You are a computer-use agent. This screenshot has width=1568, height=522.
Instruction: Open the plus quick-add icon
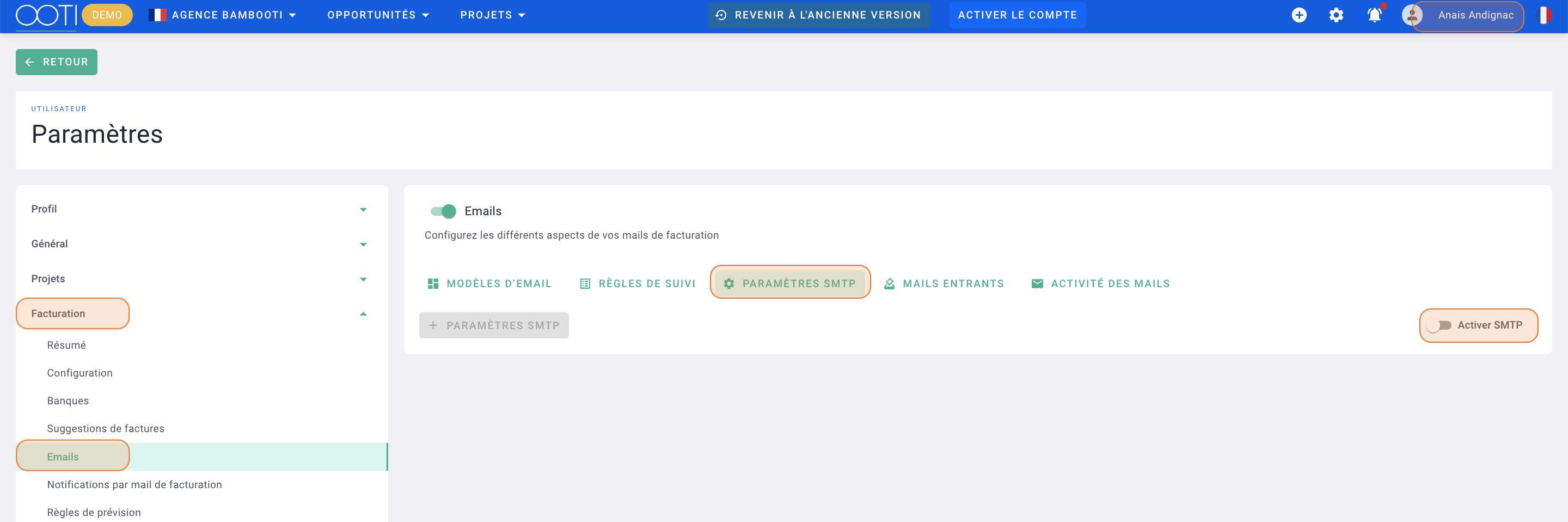point(1299,15)
